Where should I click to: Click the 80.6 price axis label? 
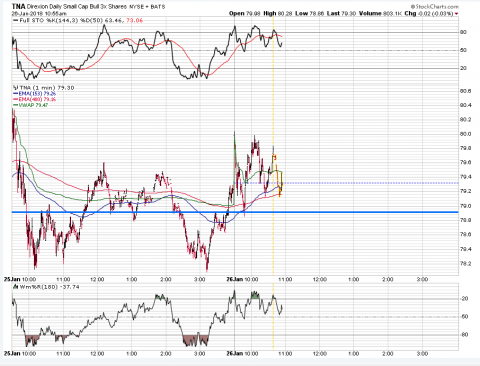466,91
